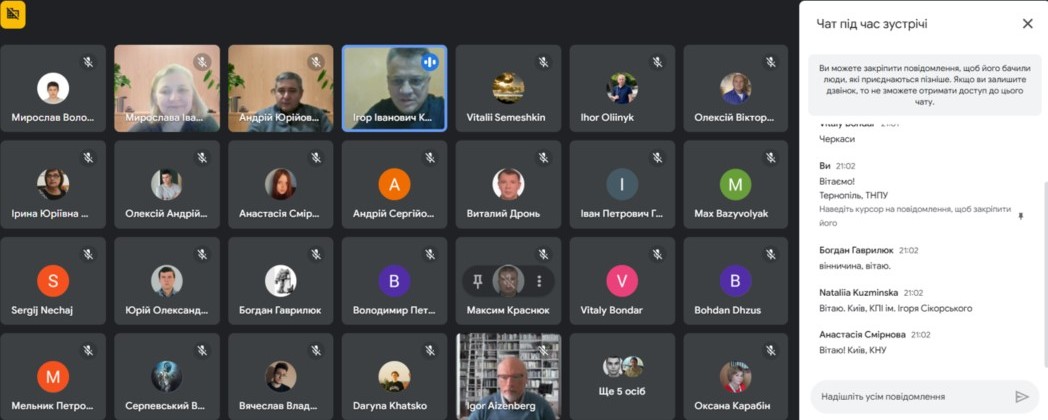Click Bohdan Dhzus participant tile
1048x420 pixels.
736,281
